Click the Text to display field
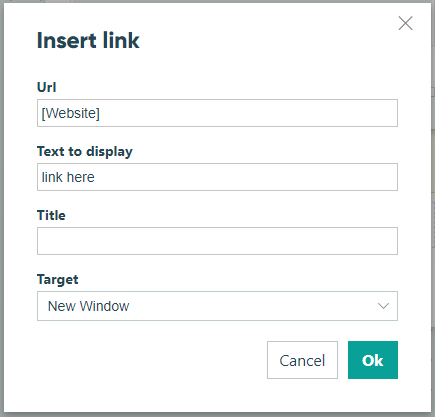The width and height of the screenshot is (435, 417). coord(217,177)
